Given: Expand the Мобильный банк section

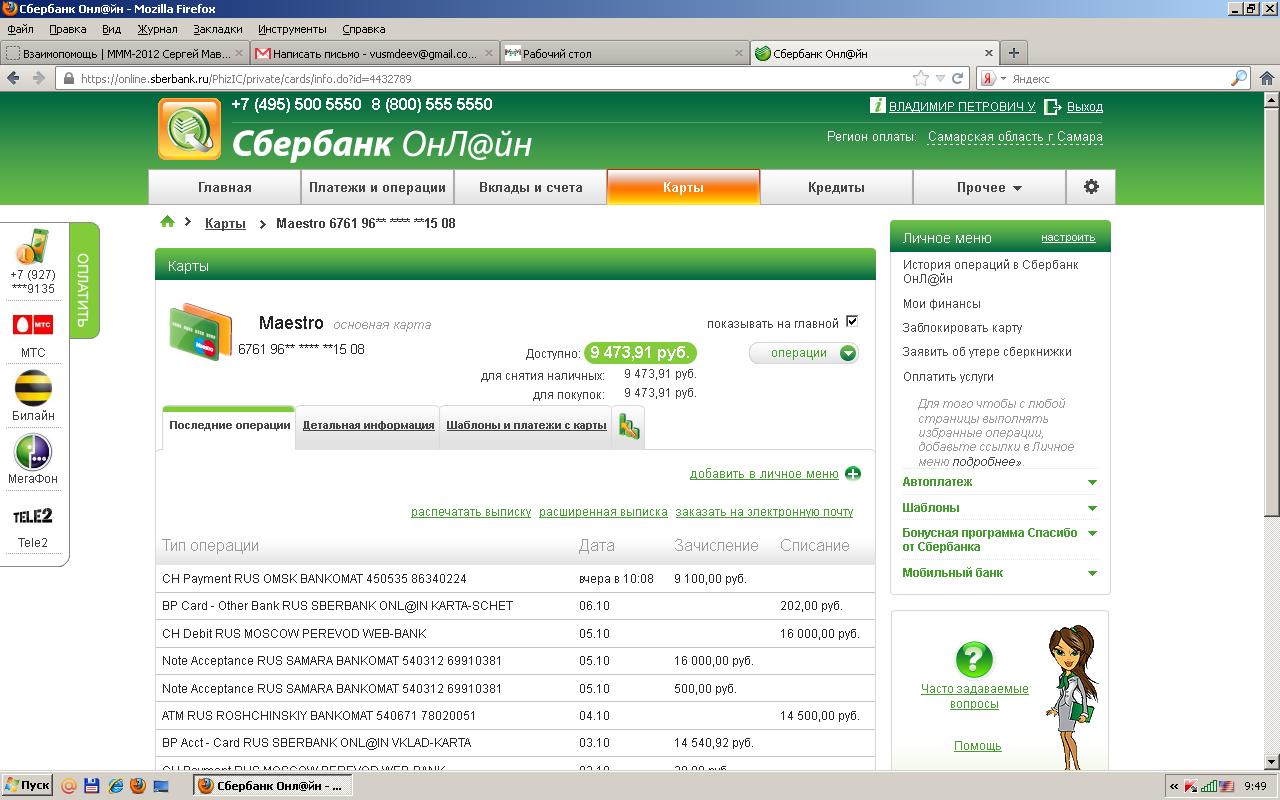Looking at the screenshot, I should pos(1000,573).
